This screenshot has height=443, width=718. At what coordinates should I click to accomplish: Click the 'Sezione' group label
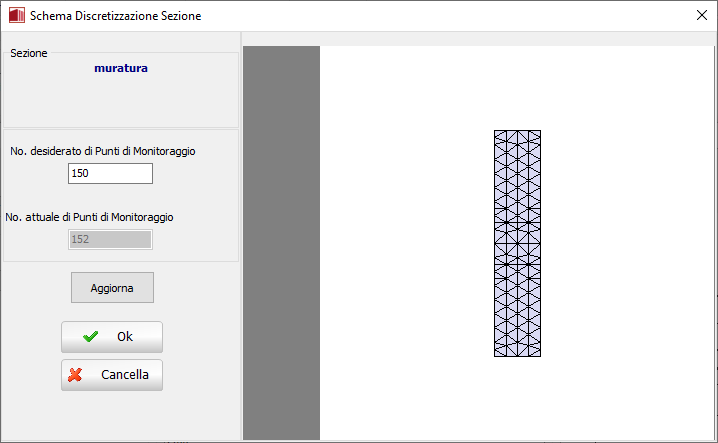click(x=29, y=53)
